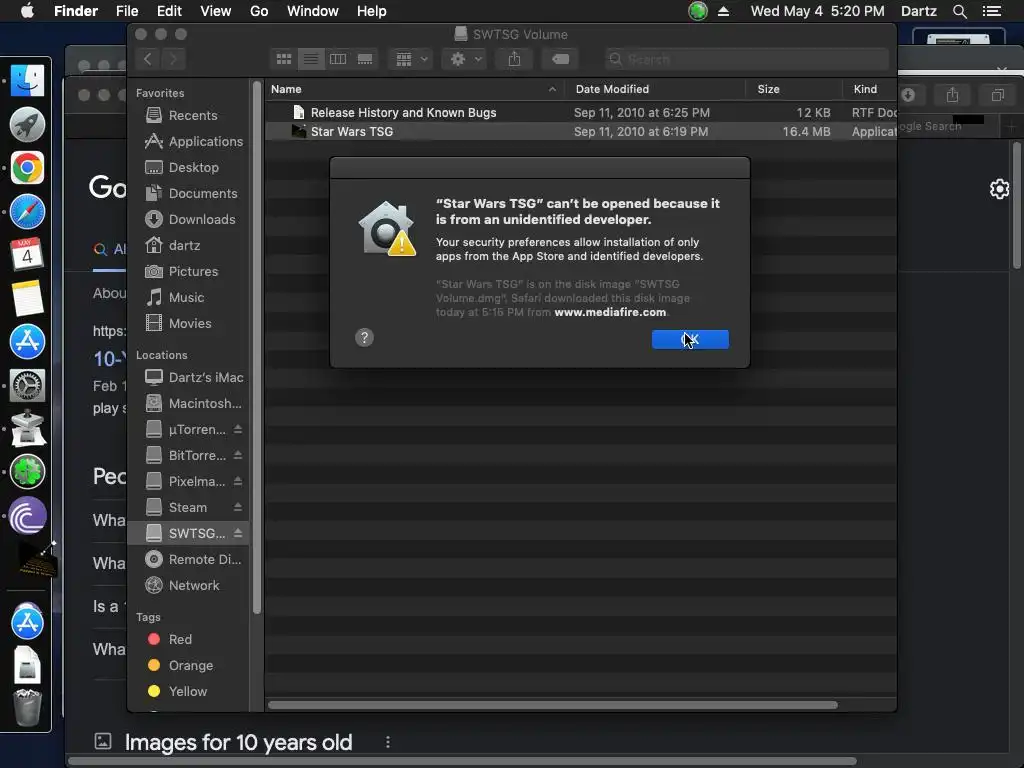The height and width of the screenshot is (768, 1024).
Task: Sort by Name column header
Action: [x=414, y=89]
